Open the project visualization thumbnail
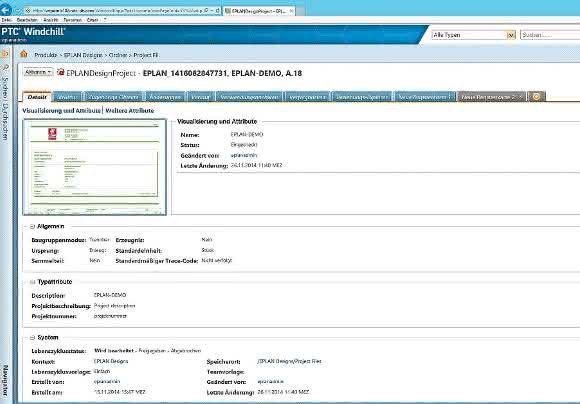The height and width of the screenshot is (404, 580). click(x=95, y=167)
